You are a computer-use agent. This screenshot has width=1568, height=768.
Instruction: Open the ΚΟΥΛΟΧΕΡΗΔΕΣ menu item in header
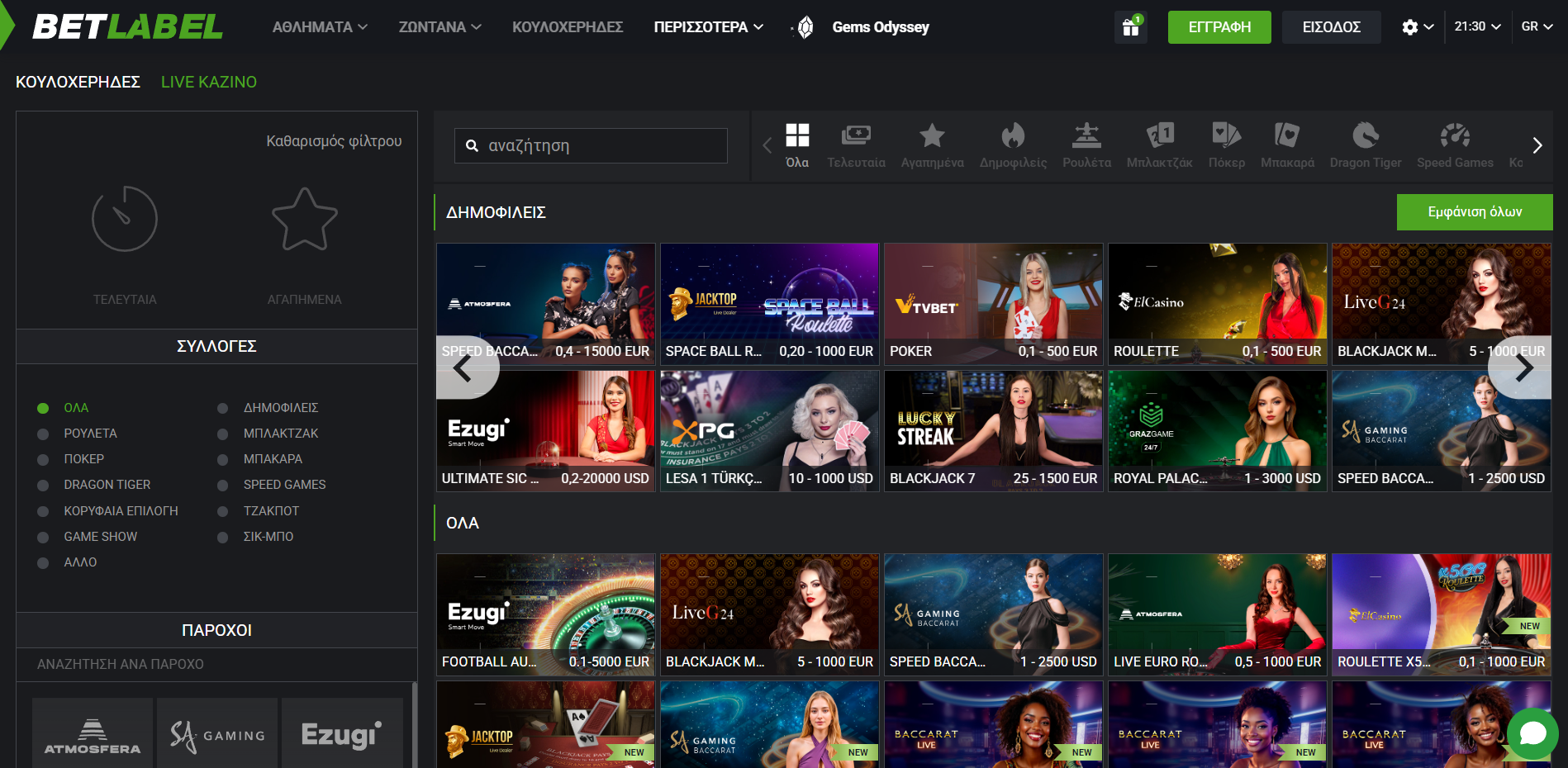[568, 27]
